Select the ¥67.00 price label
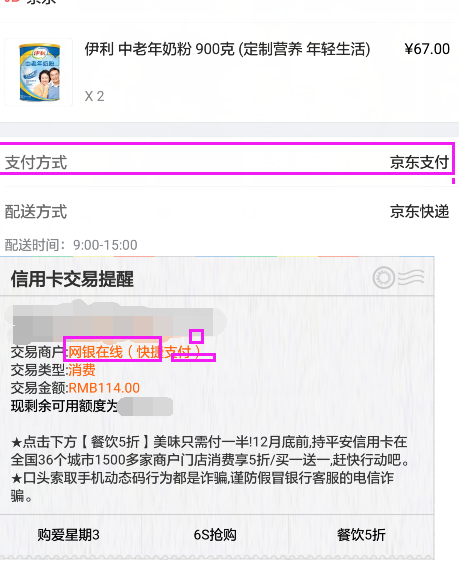 (427, 49)
